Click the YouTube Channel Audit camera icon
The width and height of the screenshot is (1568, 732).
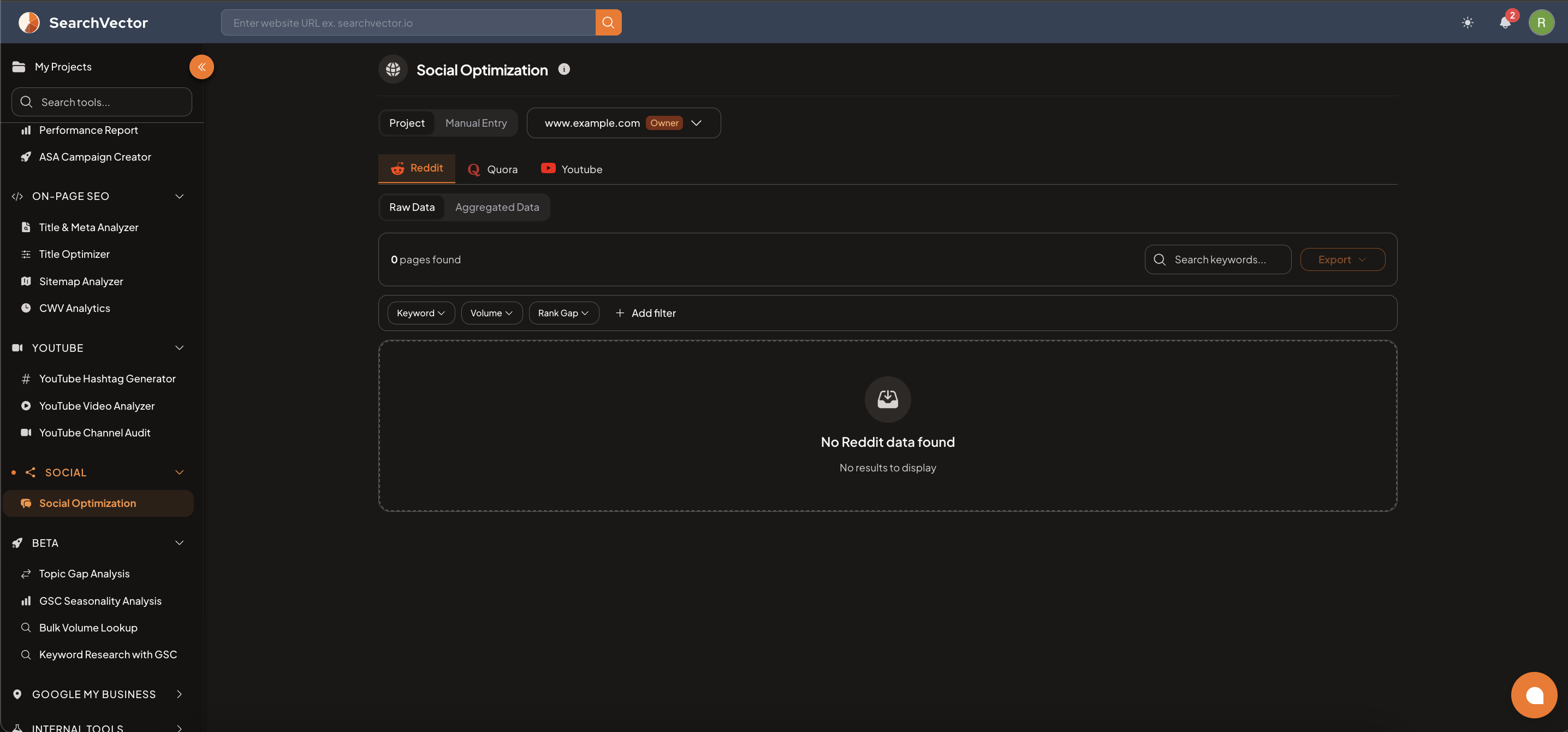tap(26, 433)
